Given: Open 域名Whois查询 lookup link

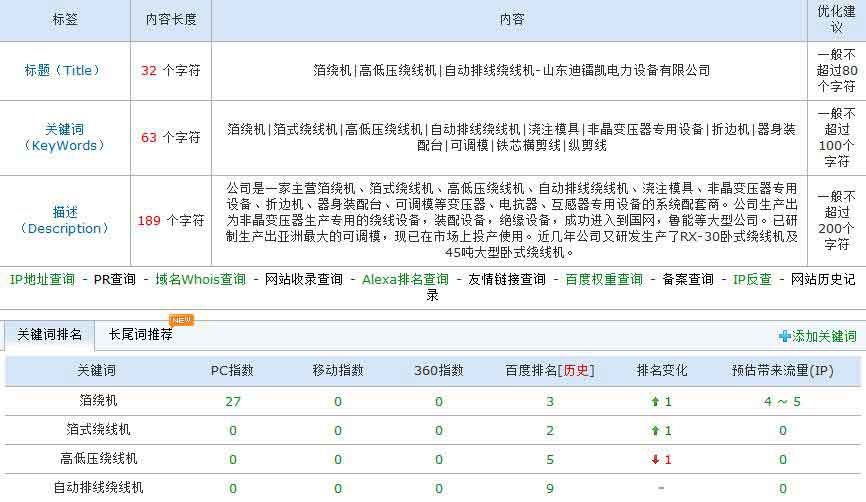Looking at the screenshot, I should click(200, 279).
